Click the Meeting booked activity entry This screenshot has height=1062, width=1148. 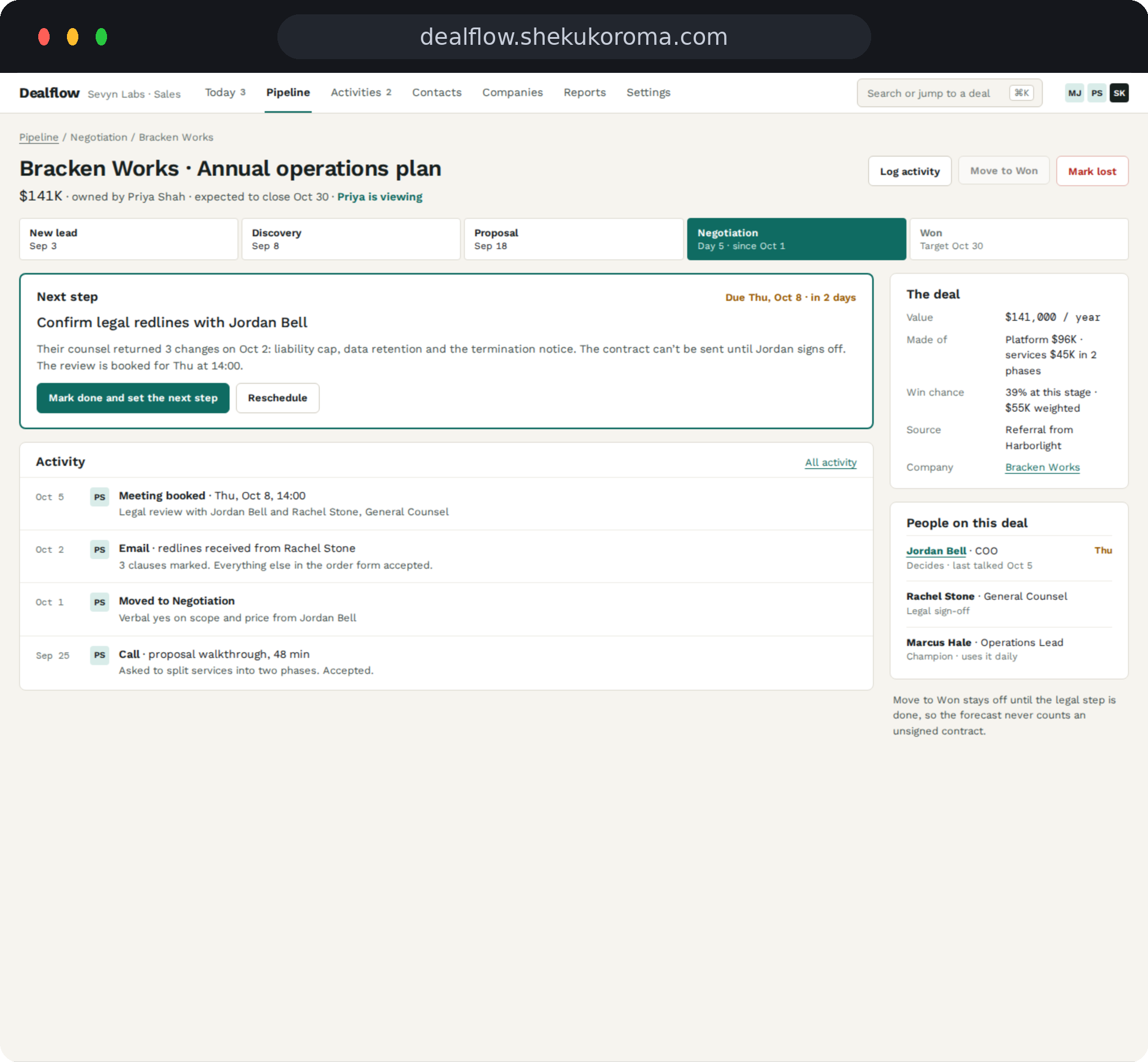[x=446, y=504]
